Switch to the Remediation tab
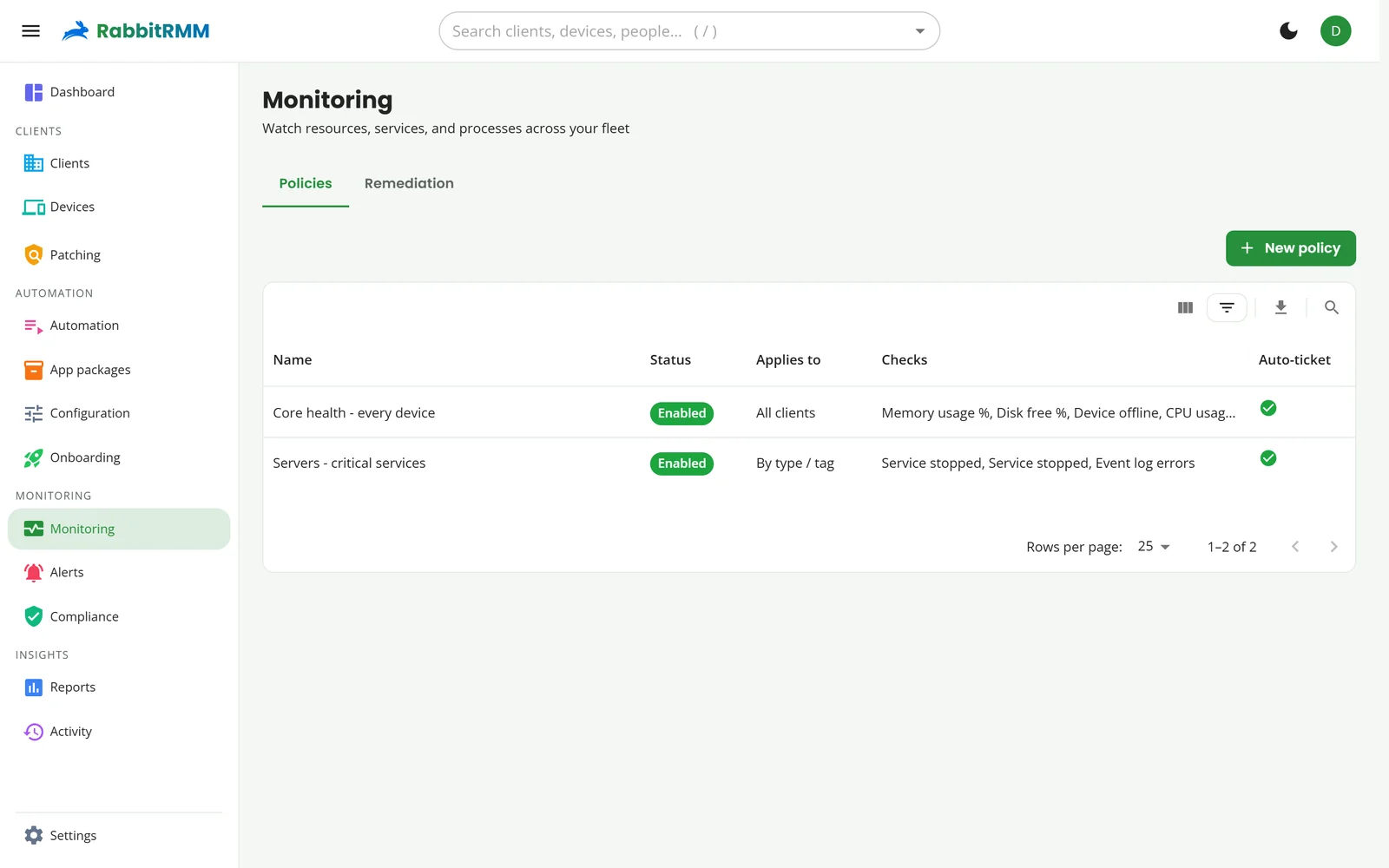Screen dimensions: 1389x868 pyautogui.click(x=409, y=183)
